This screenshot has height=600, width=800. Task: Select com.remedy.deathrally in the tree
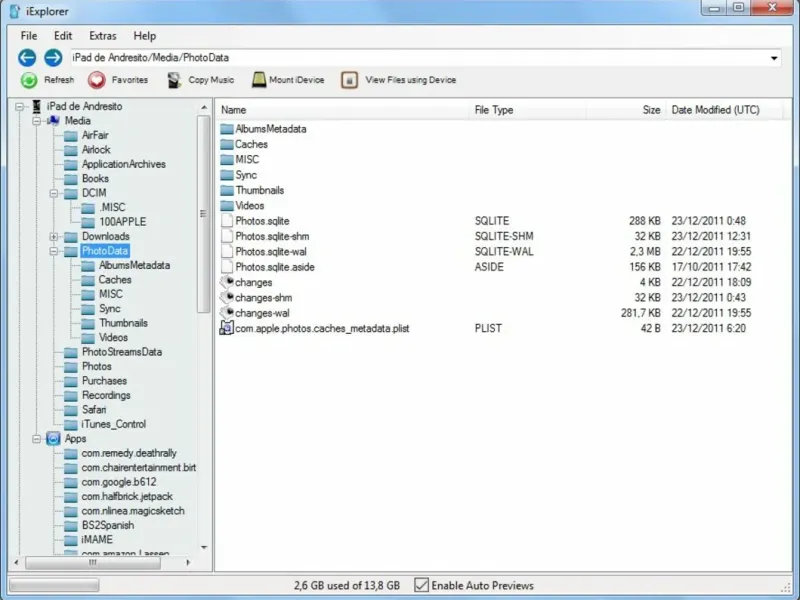129,453
